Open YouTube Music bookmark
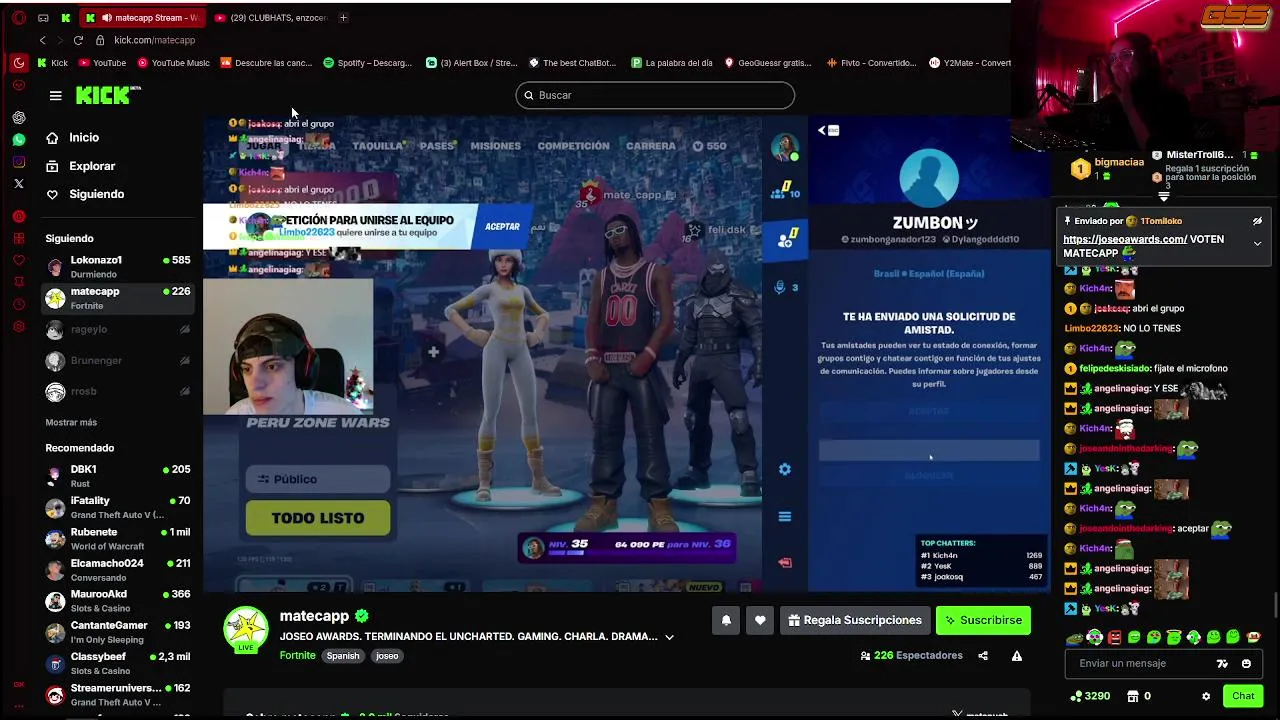The image size is (1280, 720). (174, 63)
